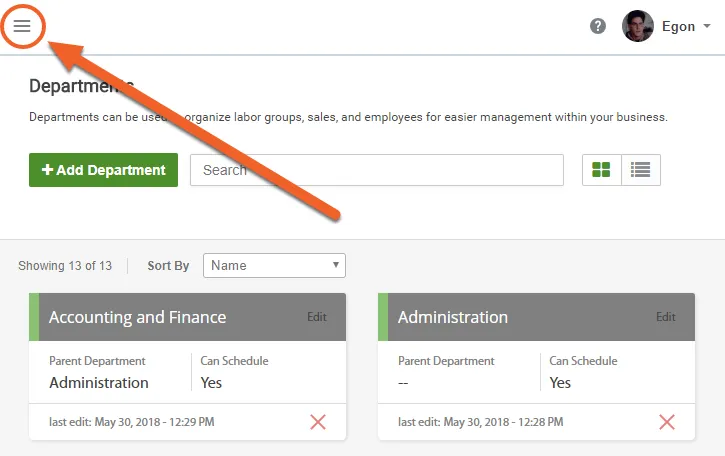The image size is (725, 456).
Task: Open the hamburger navigation menu
Action: pyautogui.click(x=22, y=26)
